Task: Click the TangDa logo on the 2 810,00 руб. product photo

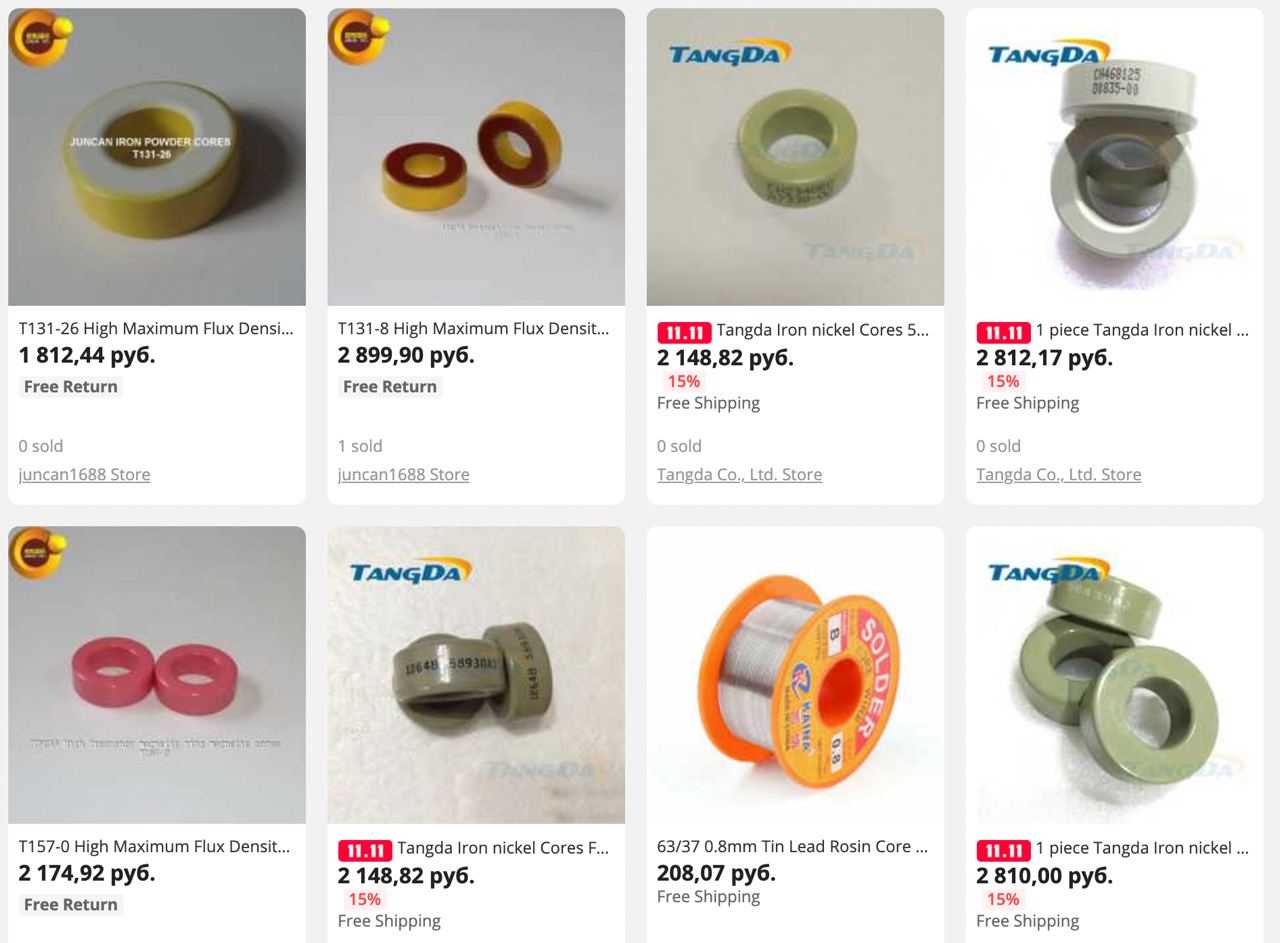Action: pos(1049,572)
